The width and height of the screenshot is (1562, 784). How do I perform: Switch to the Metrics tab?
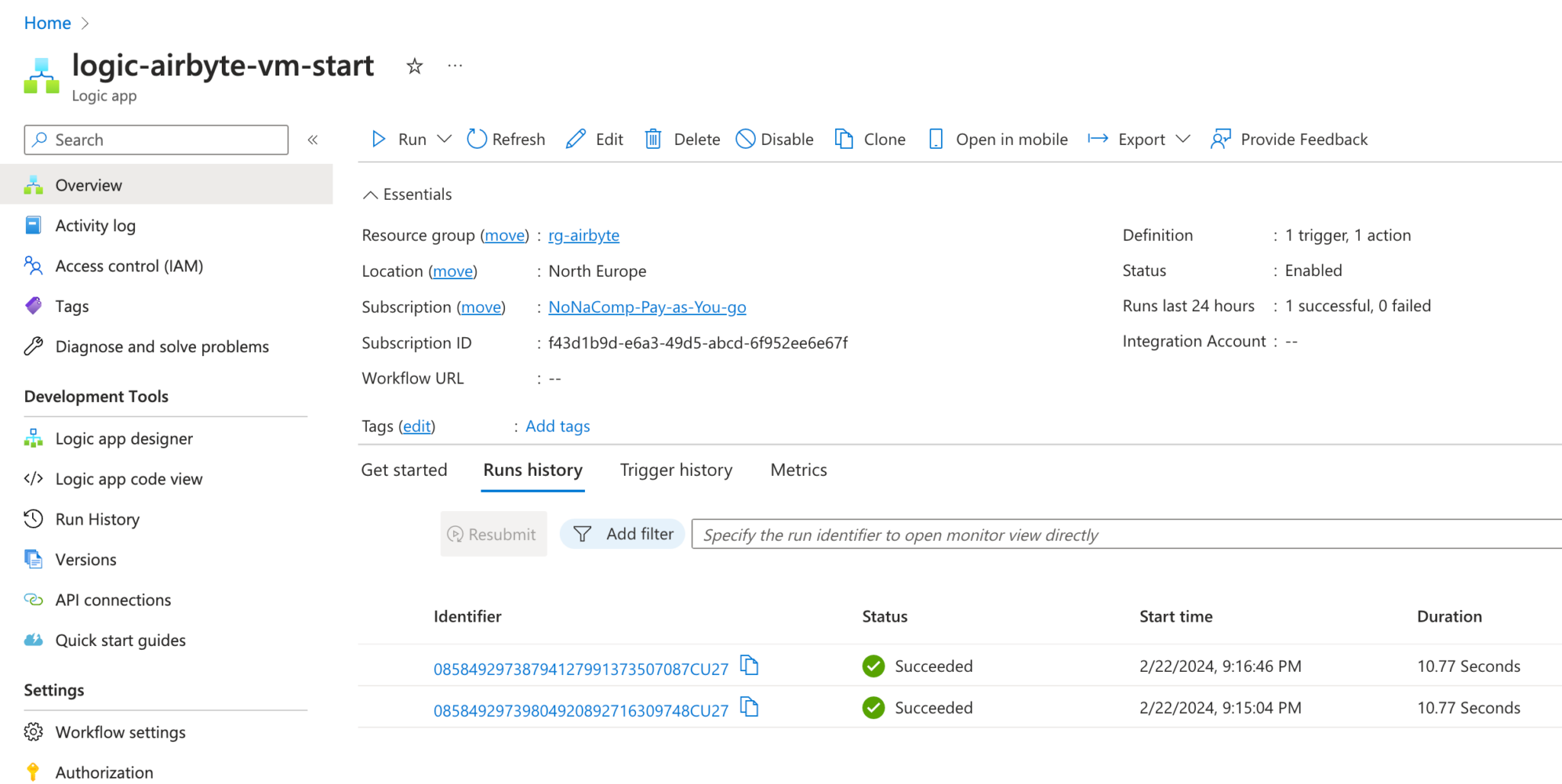pyautogui.click(x=799, y=470)
